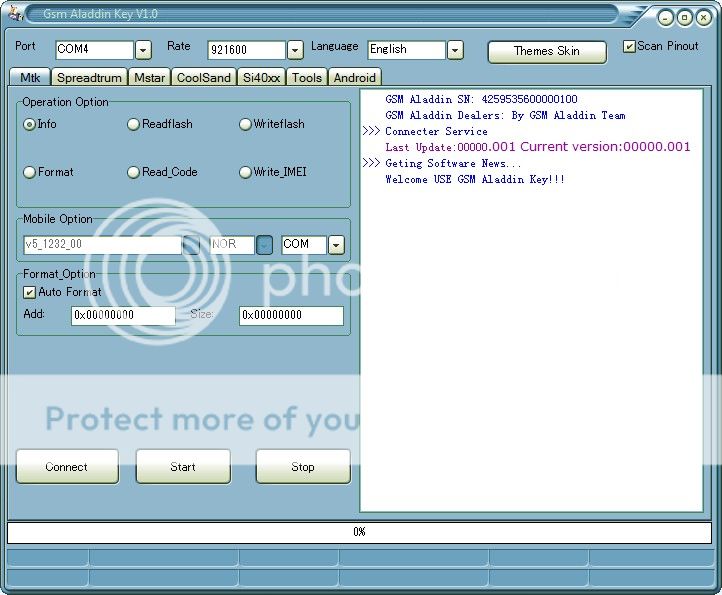Minimize the Gsm Aladdin Key window
Viewport: 722px width, 595px height.
(x=665, y=18)
